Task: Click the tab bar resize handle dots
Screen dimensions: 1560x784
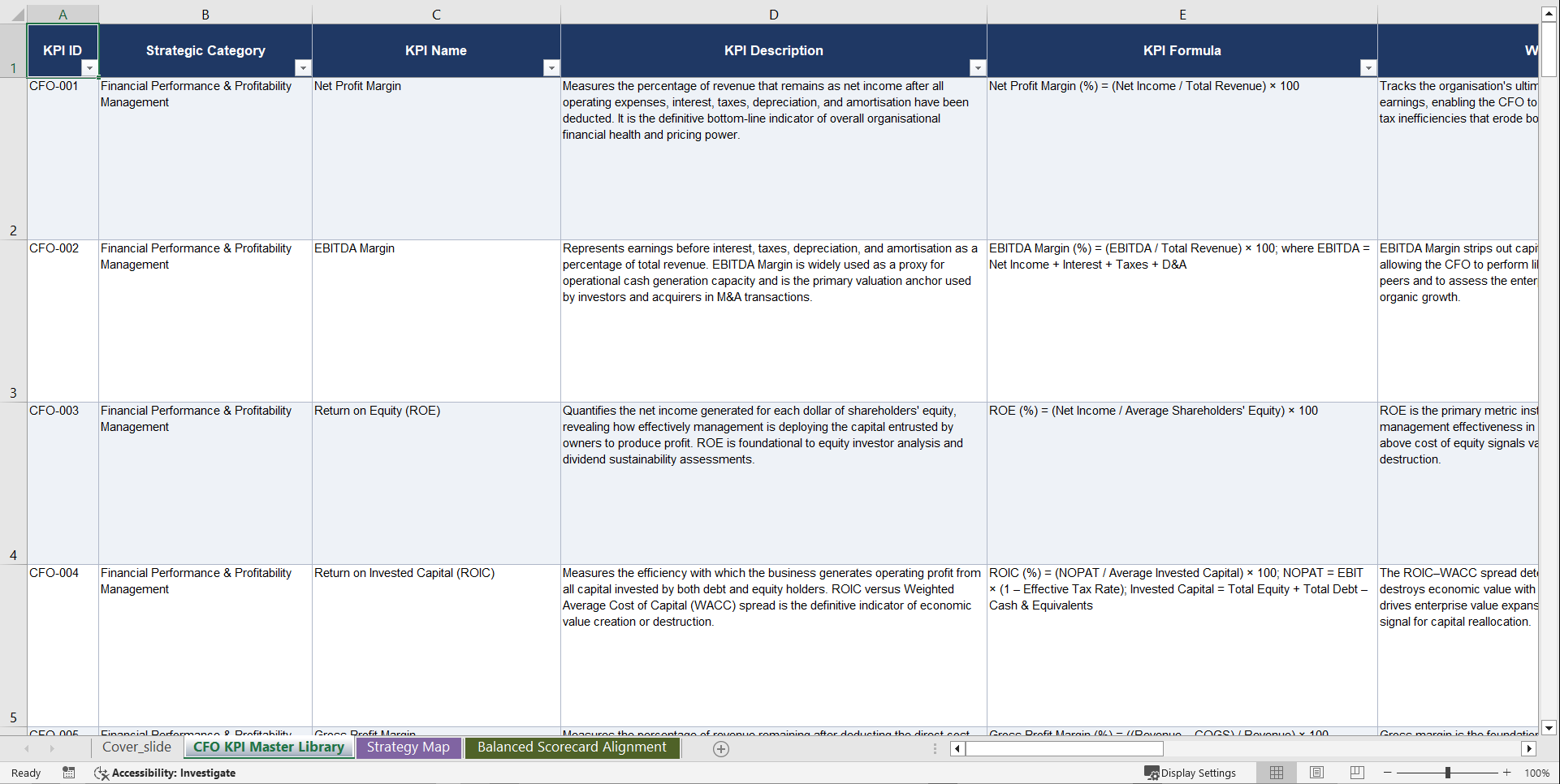Action: 935,748
